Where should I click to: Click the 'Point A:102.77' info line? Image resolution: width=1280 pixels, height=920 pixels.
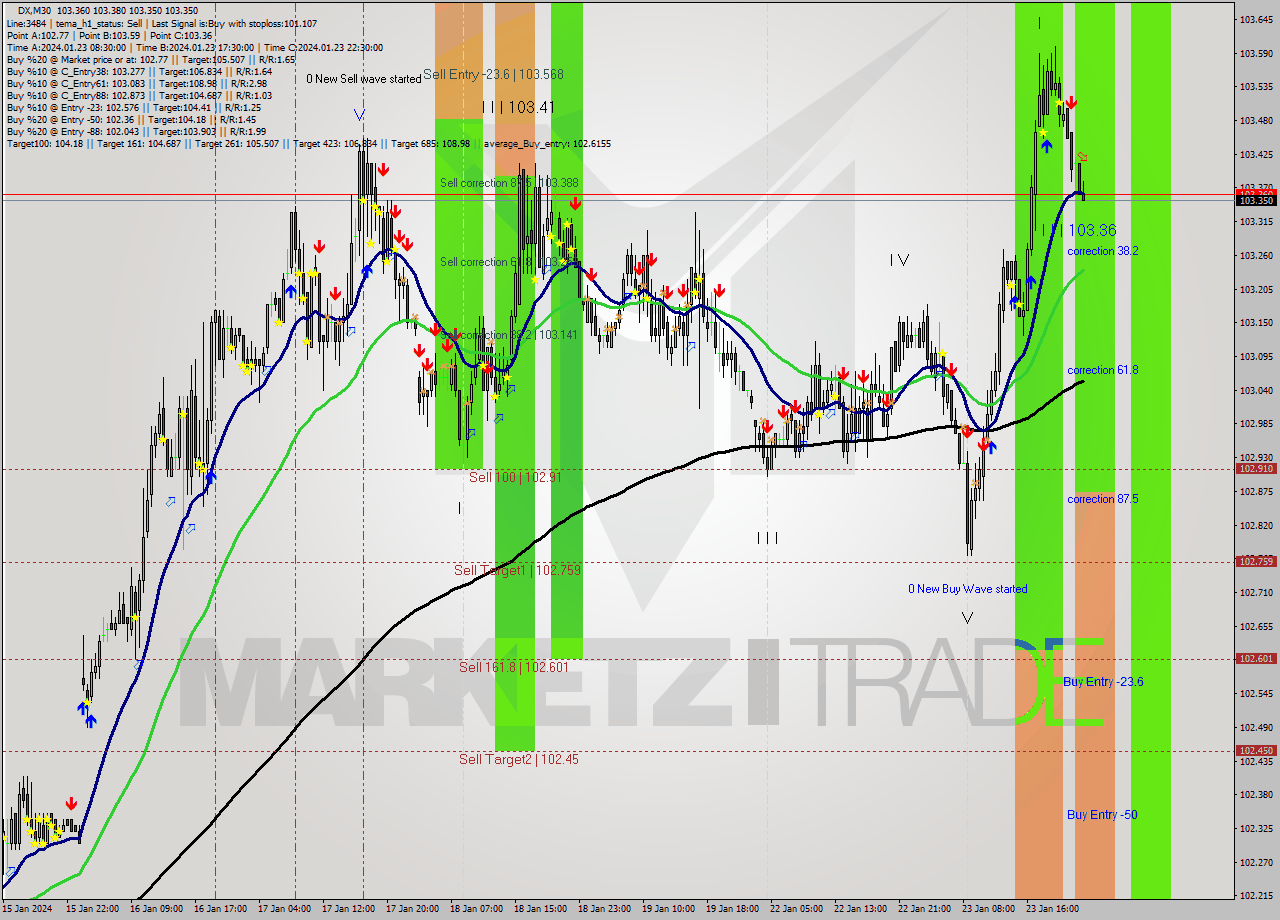107,35
